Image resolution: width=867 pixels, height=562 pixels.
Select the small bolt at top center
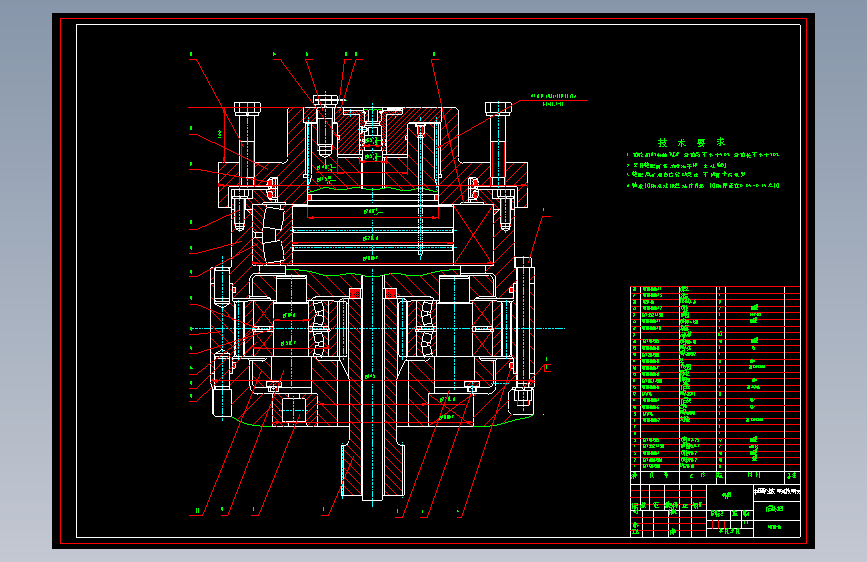point(325,100)
